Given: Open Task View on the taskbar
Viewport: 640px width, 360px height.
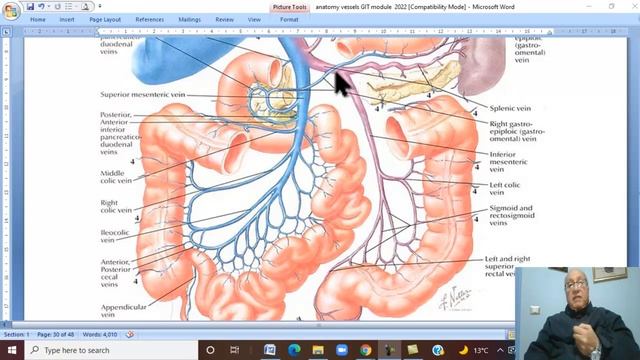Looking at the screenshot, I should (x=235, y=350).
